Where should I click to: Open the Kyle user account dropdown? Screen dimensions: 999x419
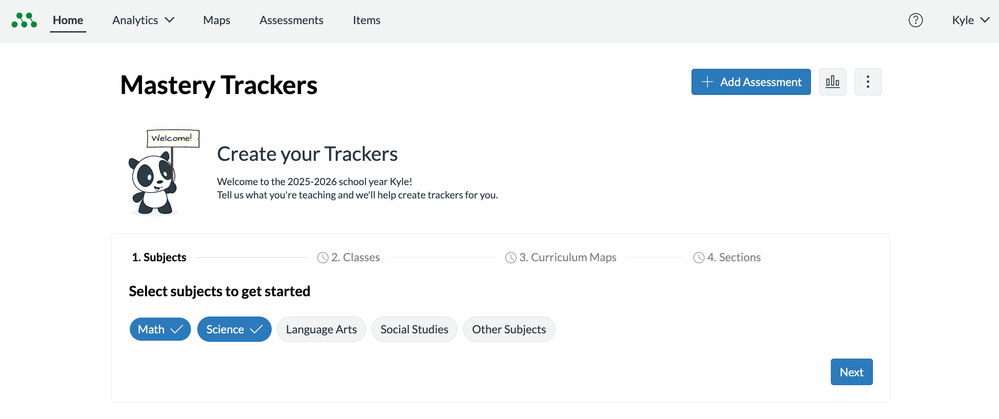(x=970, y=20)
